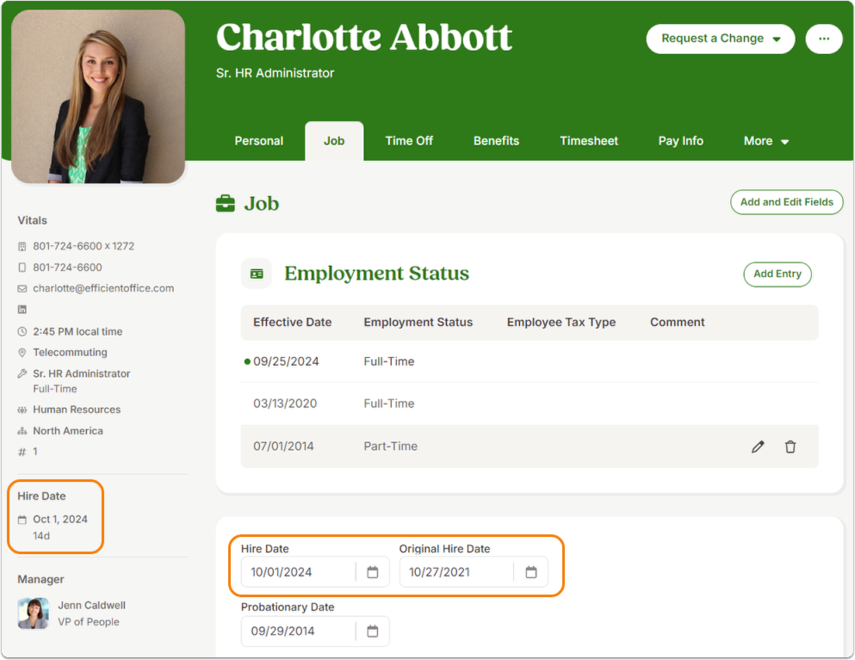855x660 pixels.
Task: Open the three-dot more actions button
Action: (824, 39)
